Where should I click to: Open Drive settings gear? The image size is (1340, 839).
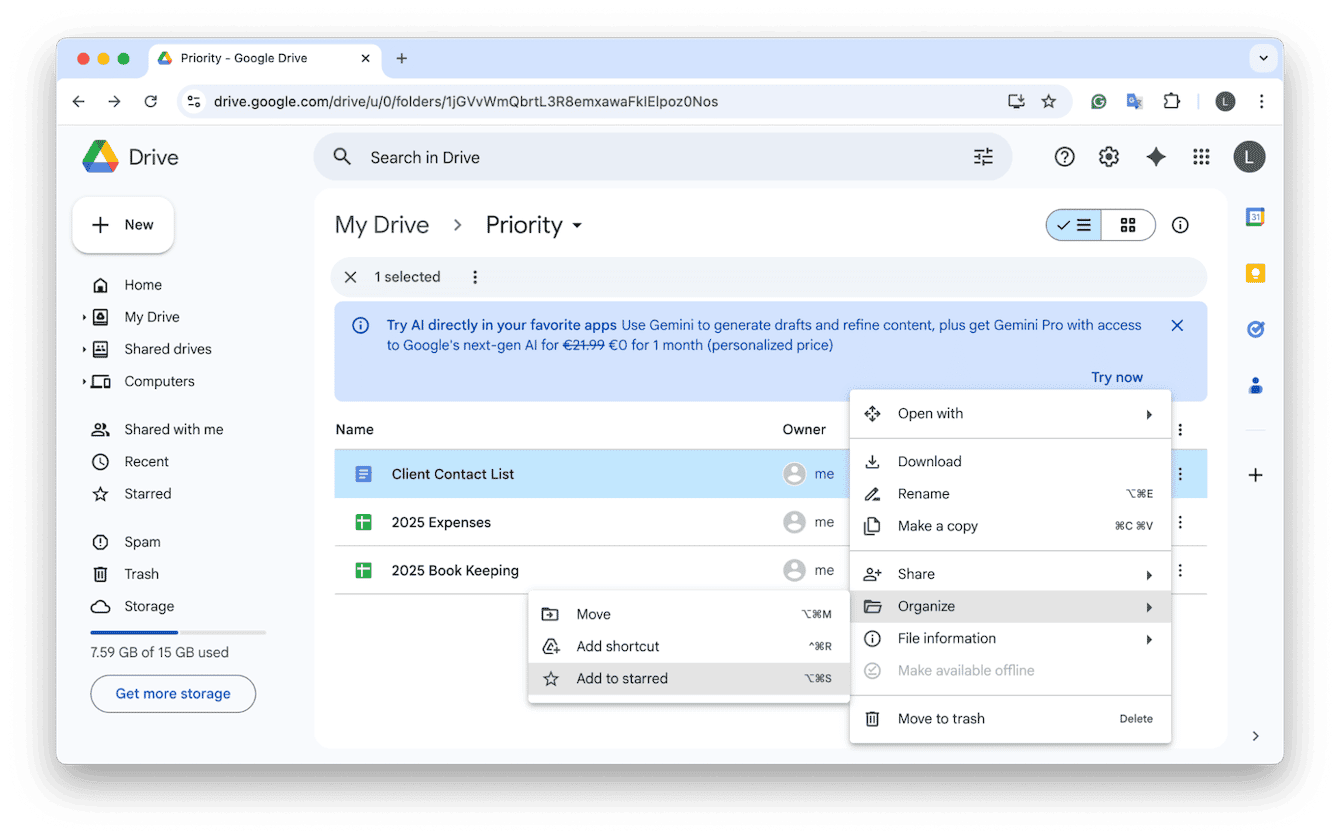pos(1108,157)
